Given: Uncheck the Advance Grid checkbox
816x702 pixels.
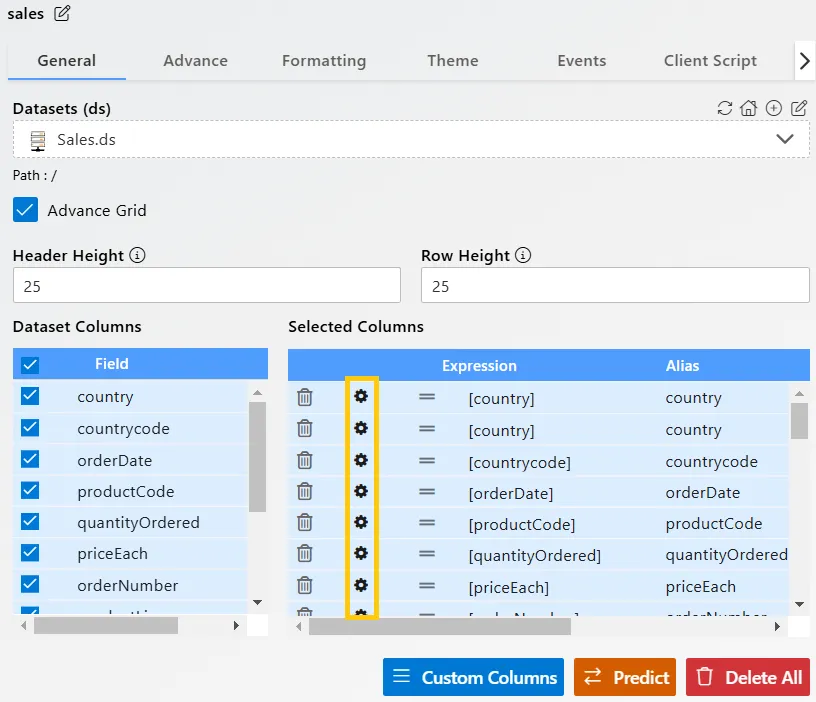Looking at the screenshot, I should point(25,210).
